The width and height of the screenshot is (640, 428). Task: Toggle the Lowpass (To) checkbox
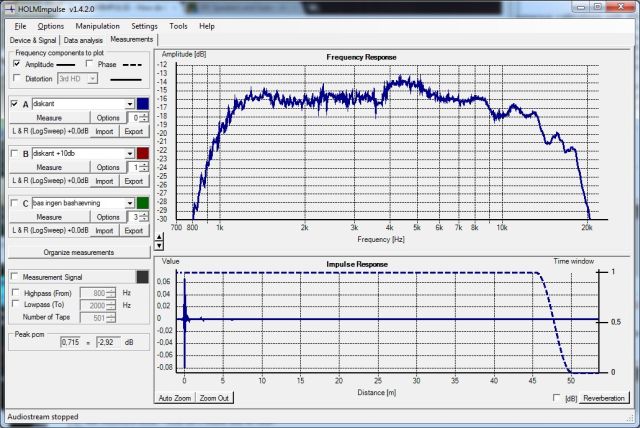[x=16, y=304]
